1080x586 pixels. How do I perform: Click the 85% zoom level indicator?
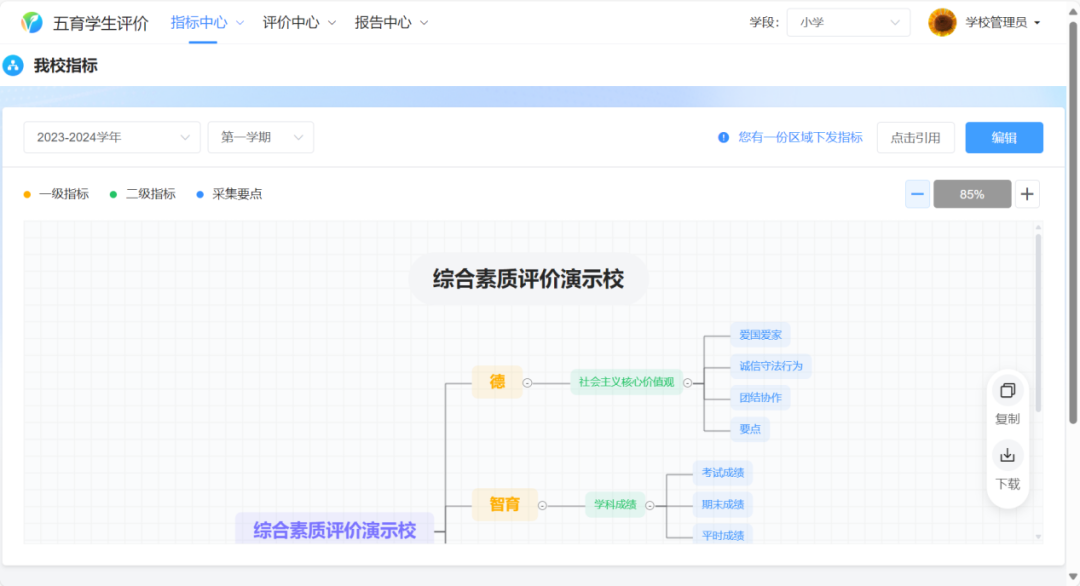pos(972,193)
